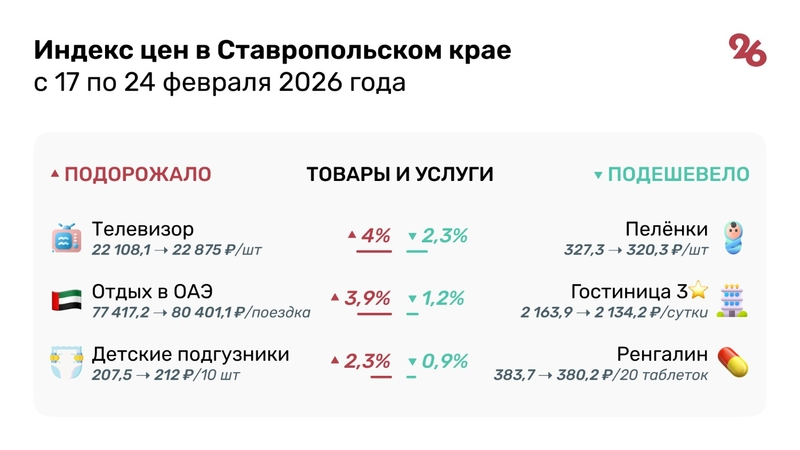Screen dimensions: 800x450
Task: Click the Отдых в ОАЭ label
Action: pos(153,292)
